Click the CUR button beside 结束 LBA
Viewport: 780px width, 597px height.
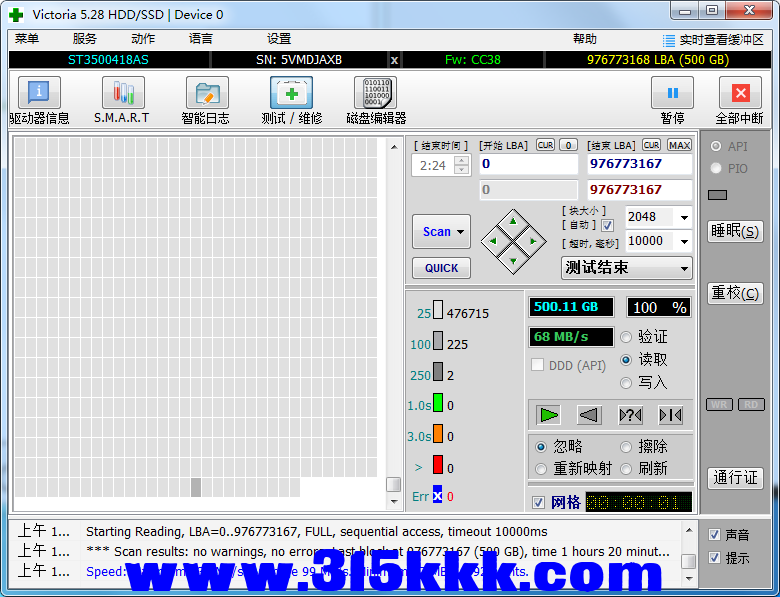tap(652, 145)
